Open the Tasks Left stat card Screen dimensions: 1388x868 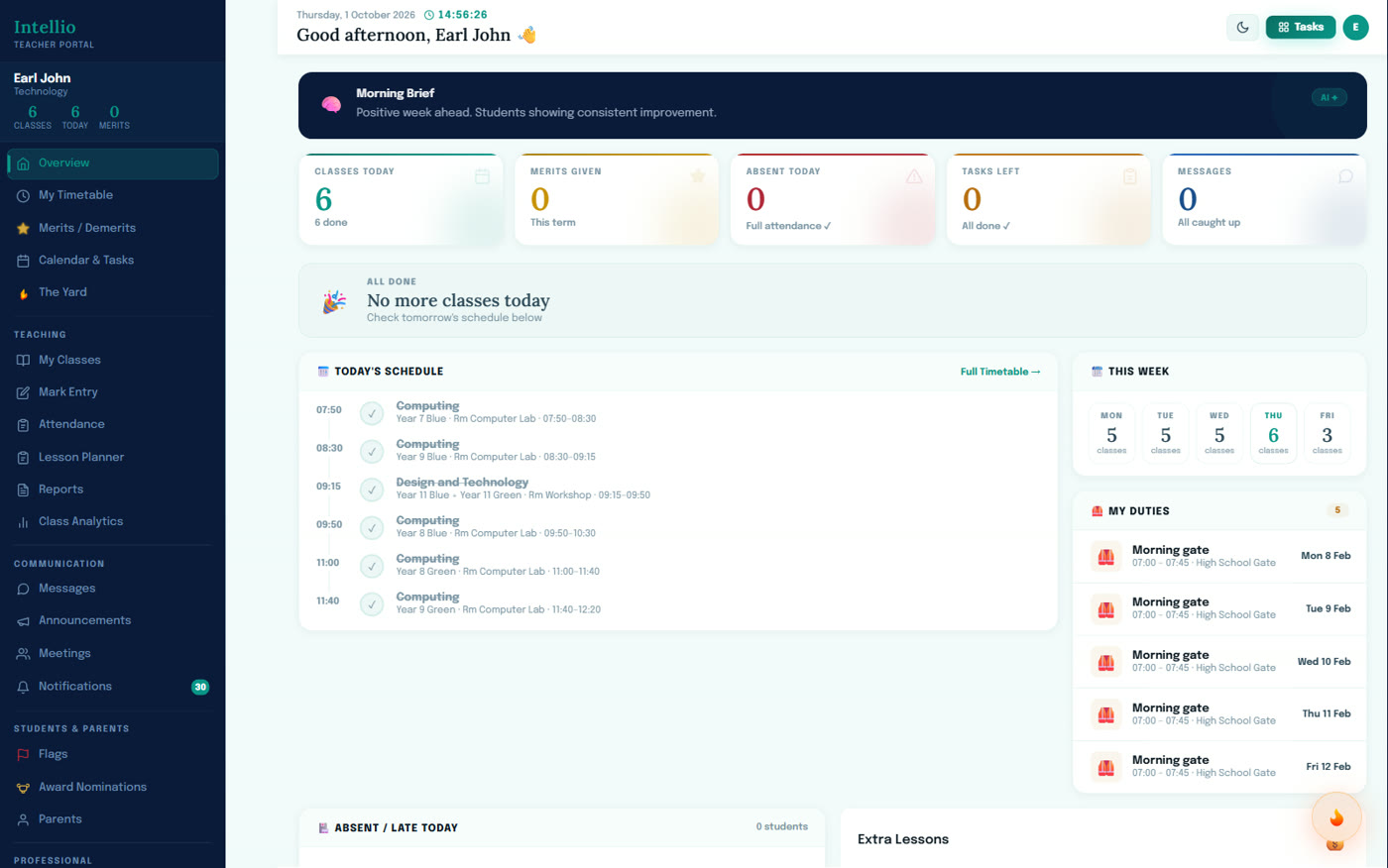click(x=1049, y=199)
